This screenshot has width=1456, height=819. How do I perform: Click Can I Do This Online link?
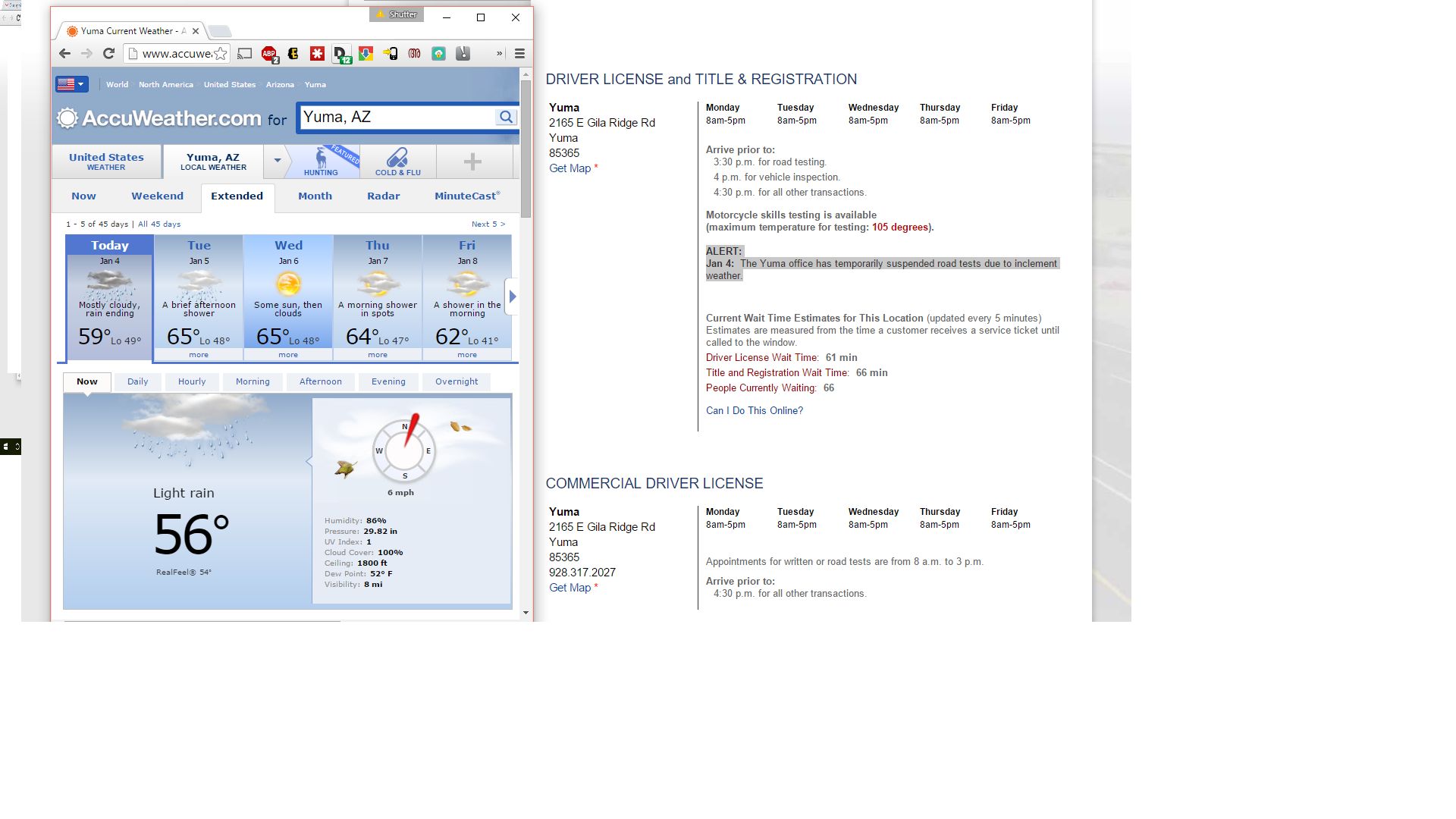754,410
